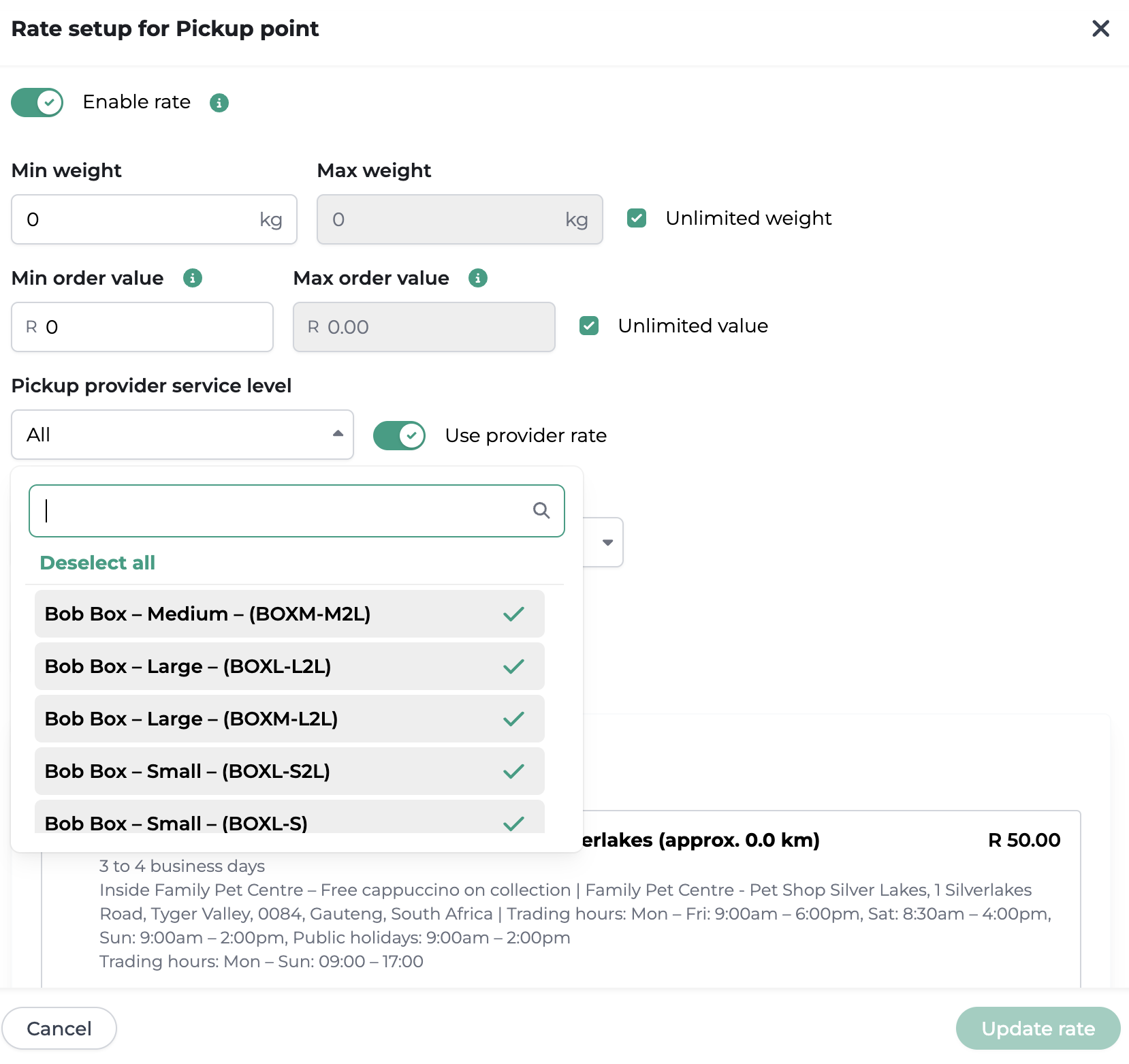The width and height of the screenshot is (1129, 1064).
Task: Click the Max order value info icon
Action: pyautogui.click(x=478, y=278)
